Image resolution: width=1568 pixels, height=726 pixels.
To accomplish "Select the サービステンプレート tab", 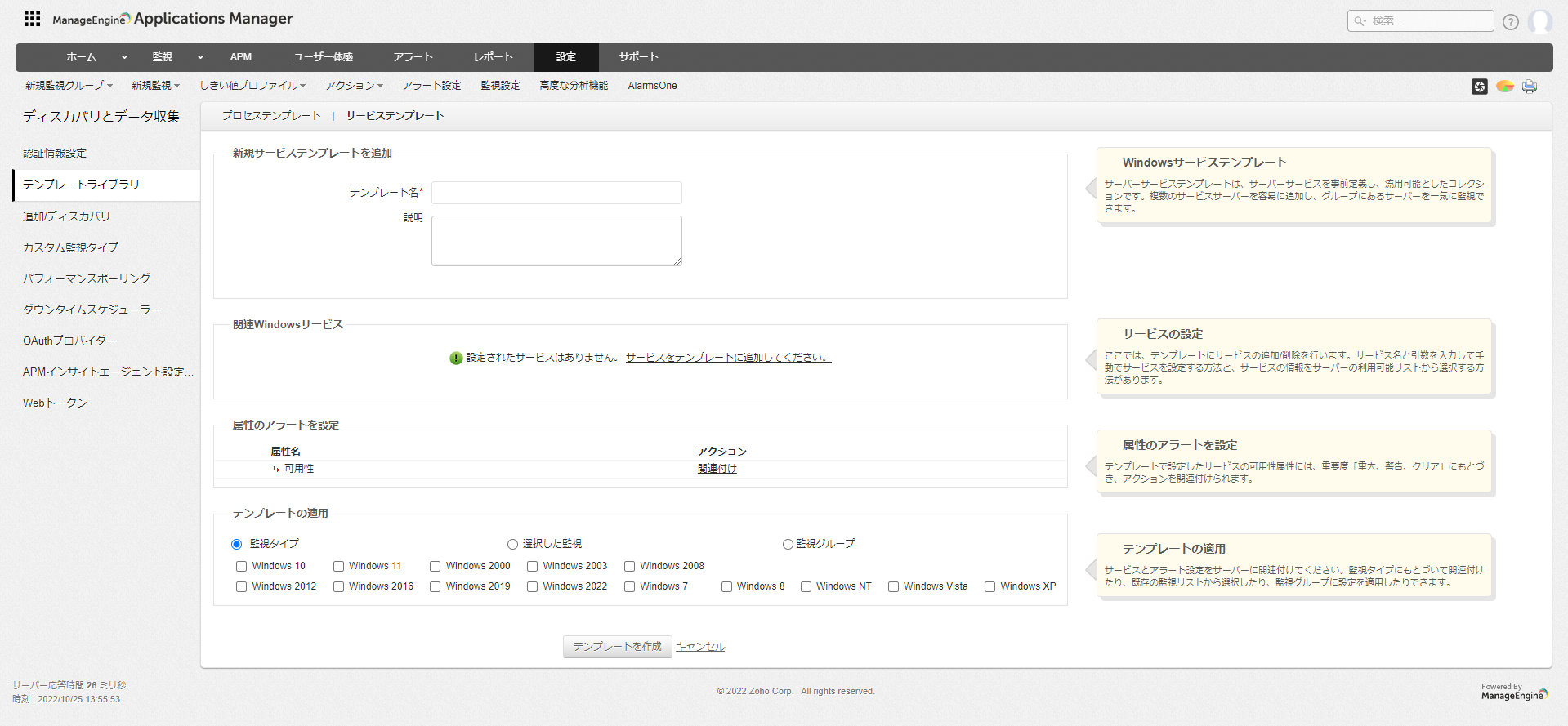I will (x=395, y=116).
